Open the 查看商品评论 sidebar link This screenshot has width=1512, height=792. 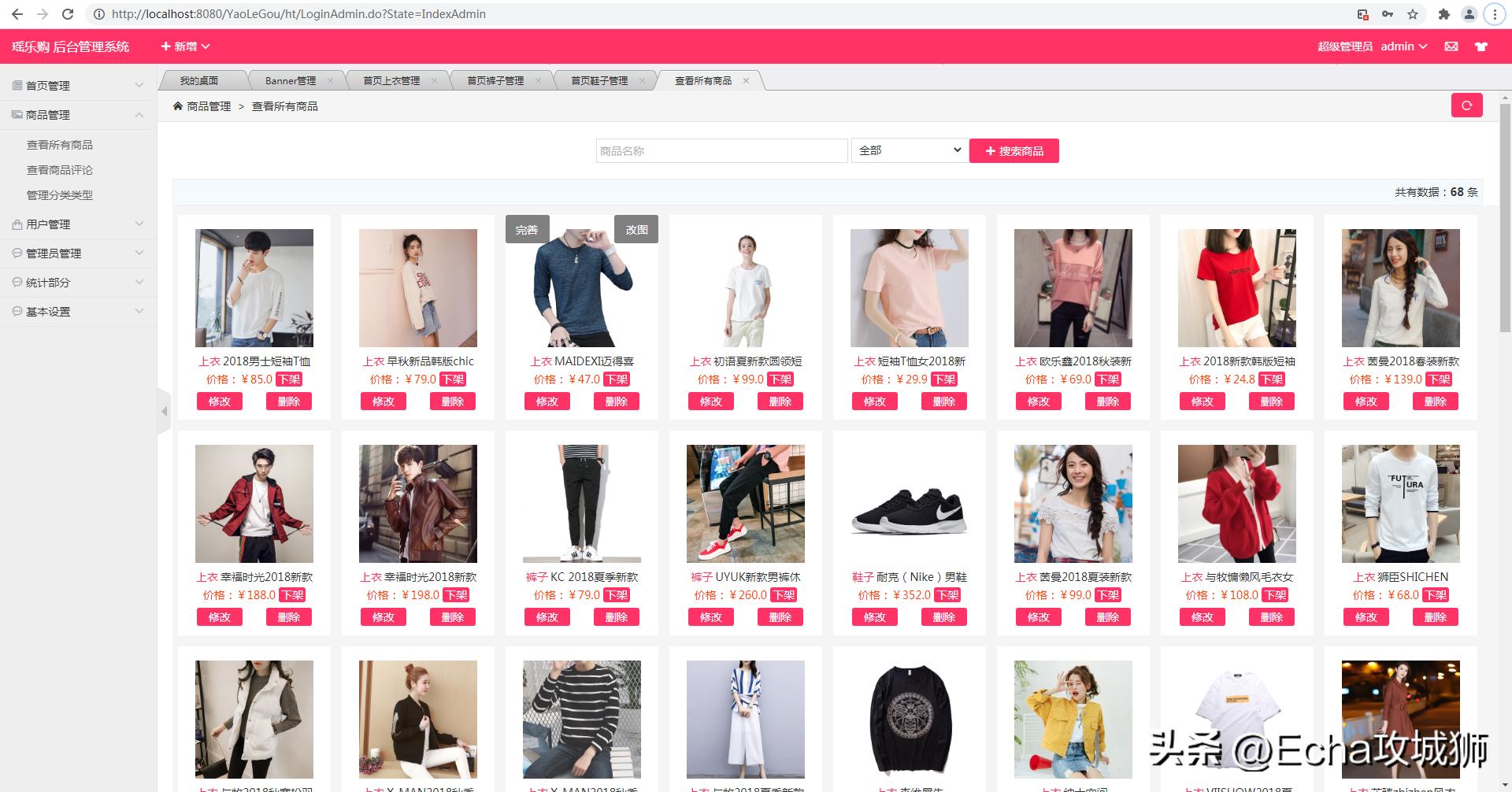click(59, 169)
